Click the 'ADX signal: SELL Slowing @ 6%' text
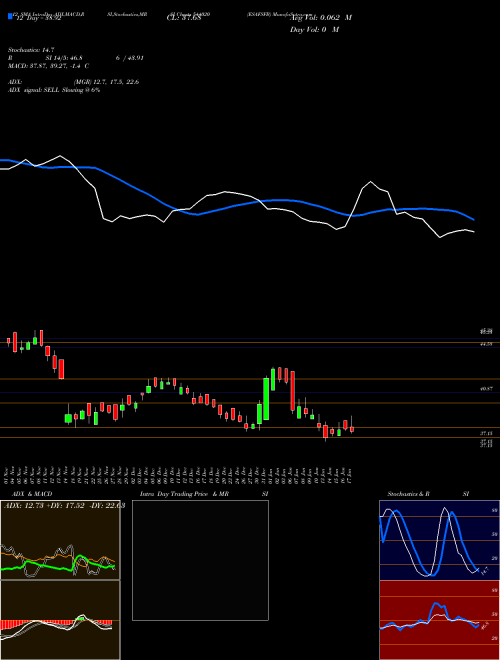 coord(54,90)
